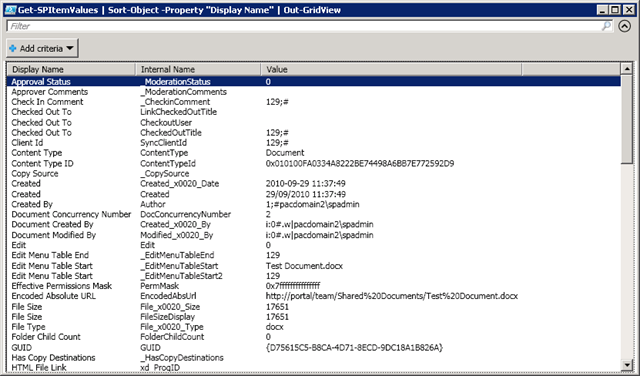This screenshot has width=640, height=376.
Task: Select the _EditMenuTableStart2 row
Action: click(313, 276)
